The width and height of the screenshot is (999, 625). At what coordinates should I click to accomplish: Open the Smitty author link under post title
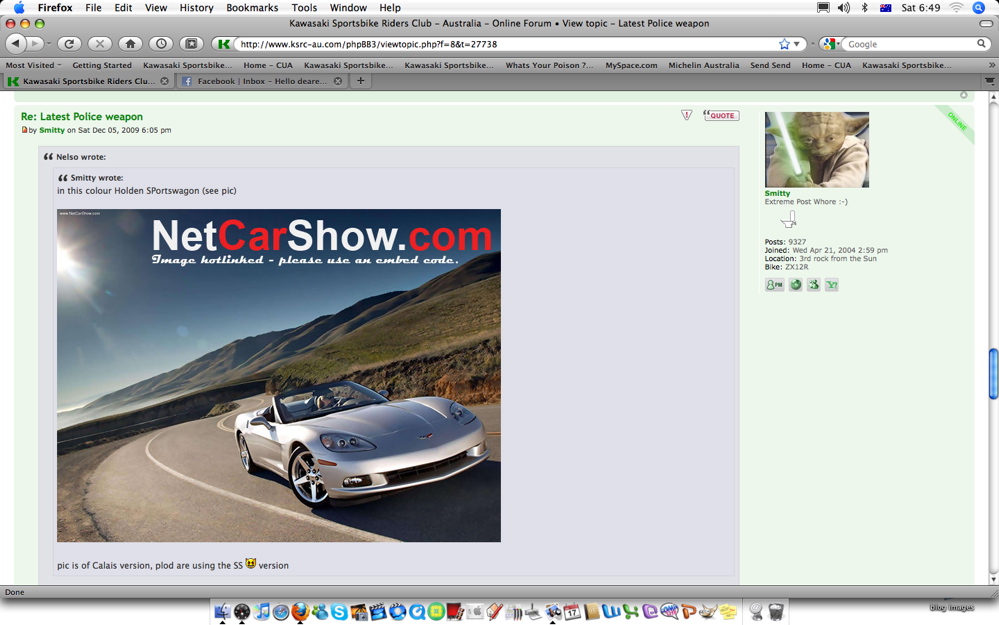(x=52, y=130)
